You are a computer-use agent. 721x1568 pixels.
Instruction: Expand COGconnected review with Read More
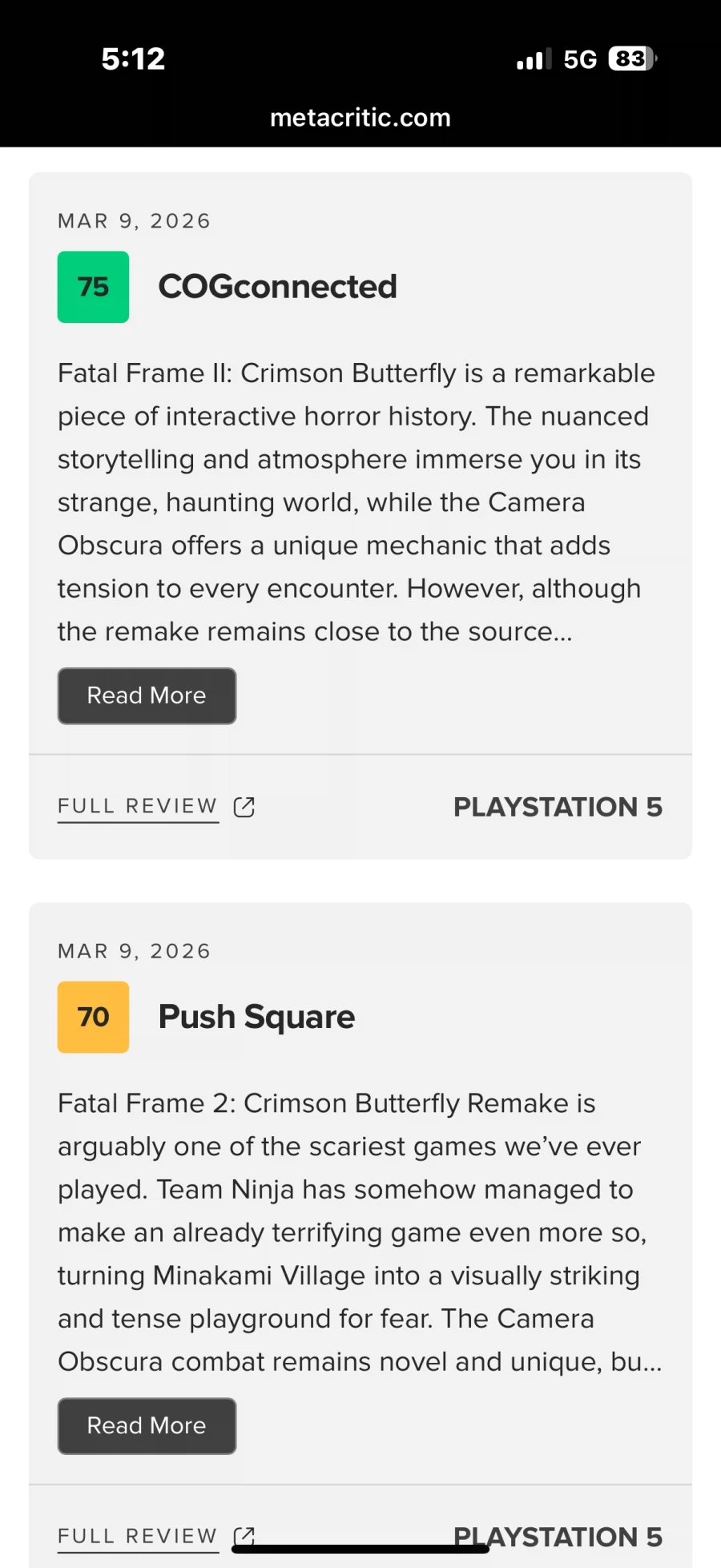pyautogui.click(x=147, y=695)
